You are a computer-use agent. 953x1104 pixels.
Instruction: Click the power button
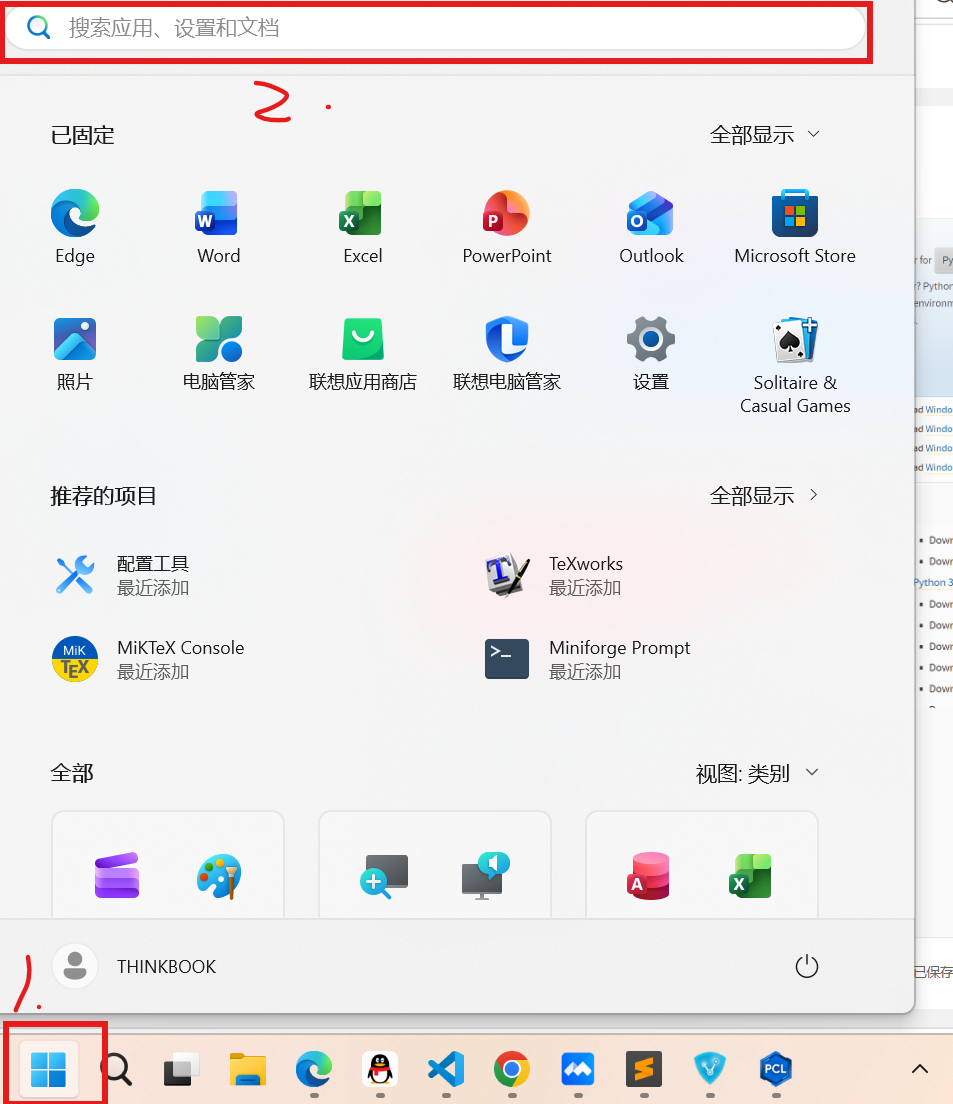(807, 966)
